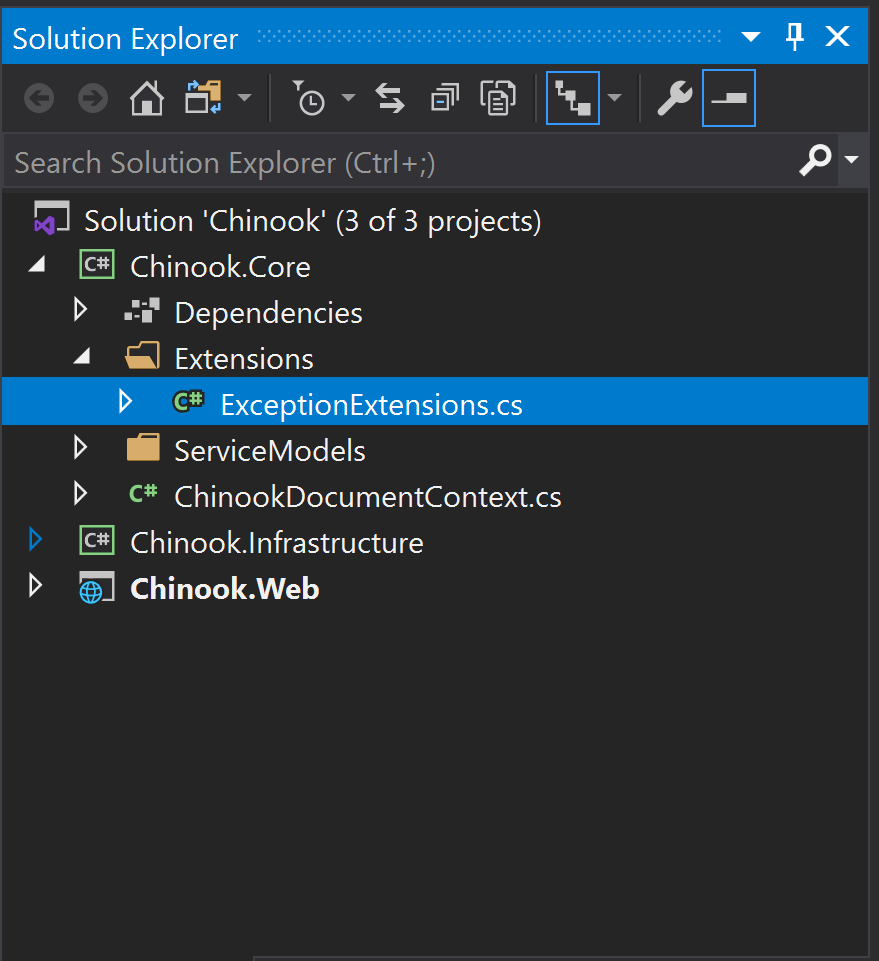The height and width of the screenshot is (961, 879).
Task: Click the Show All Files icon
Action: point(497,98)
